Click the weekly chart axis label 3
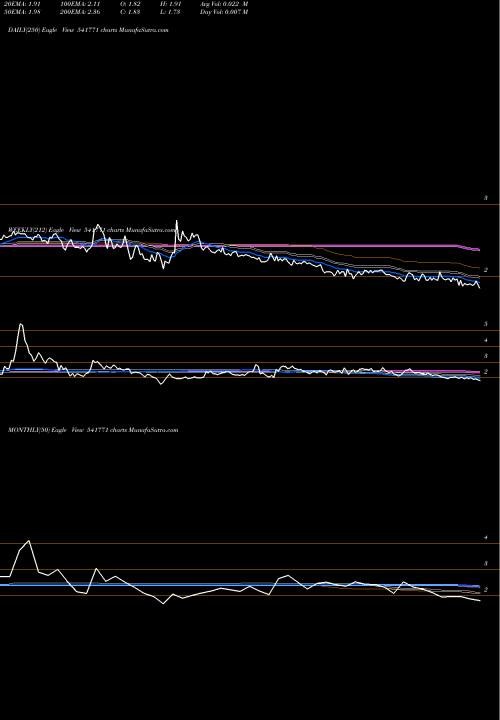 coord(485,356)
